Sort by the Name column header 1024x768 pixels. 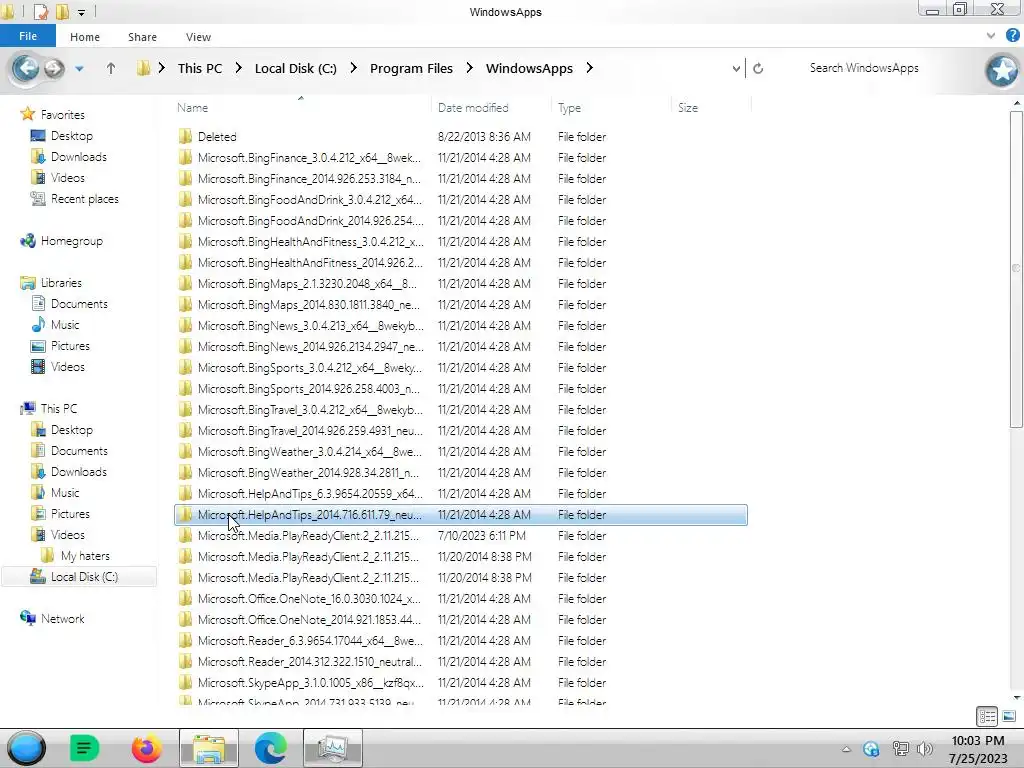pyautogui.click(x=301, y=108)
